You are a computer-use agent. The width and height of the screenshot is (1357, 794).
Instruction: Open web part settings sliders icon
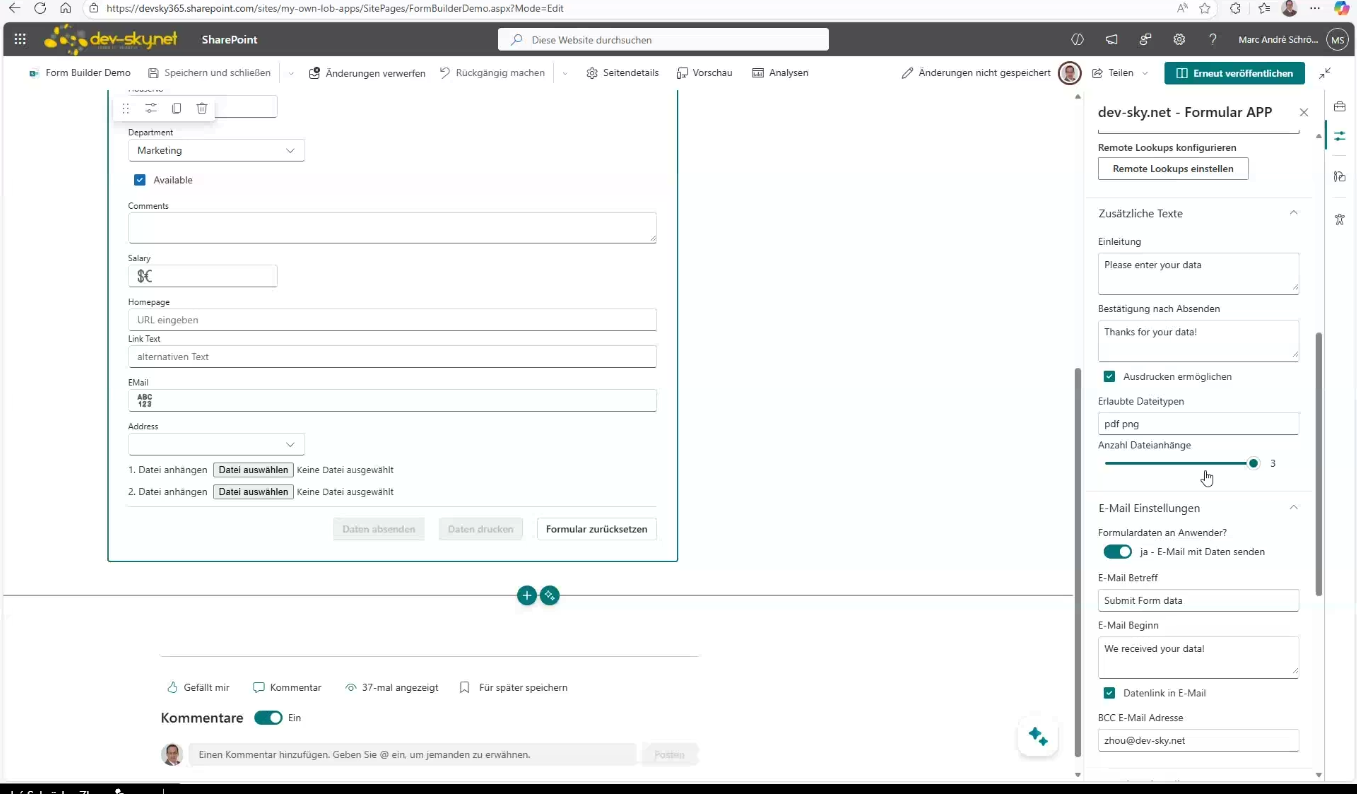pos(151,108)
